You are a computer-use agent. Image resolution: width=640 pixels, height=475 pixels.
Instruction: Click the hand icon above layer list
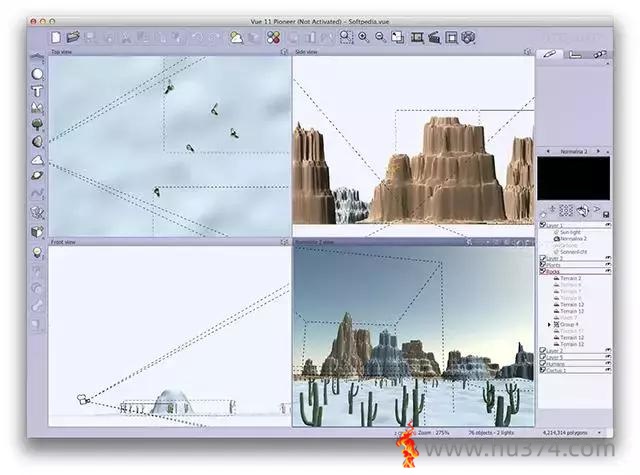pyautogui.click(x=582, y=211)
